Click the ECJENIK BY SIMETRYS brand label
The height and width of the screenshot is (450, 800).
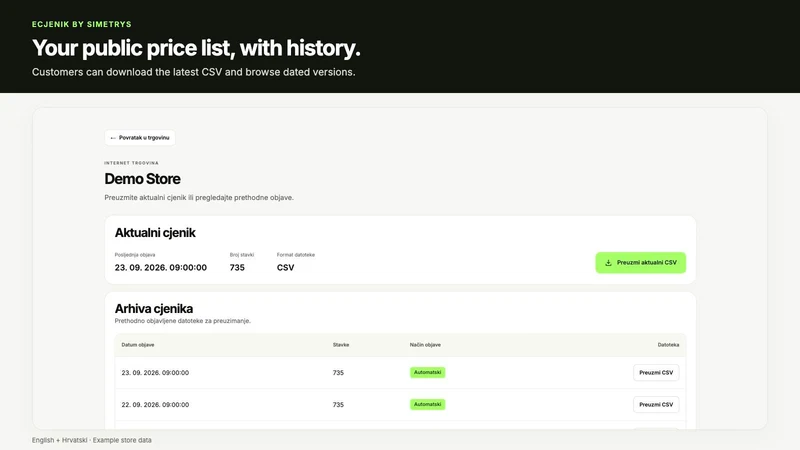82,24
